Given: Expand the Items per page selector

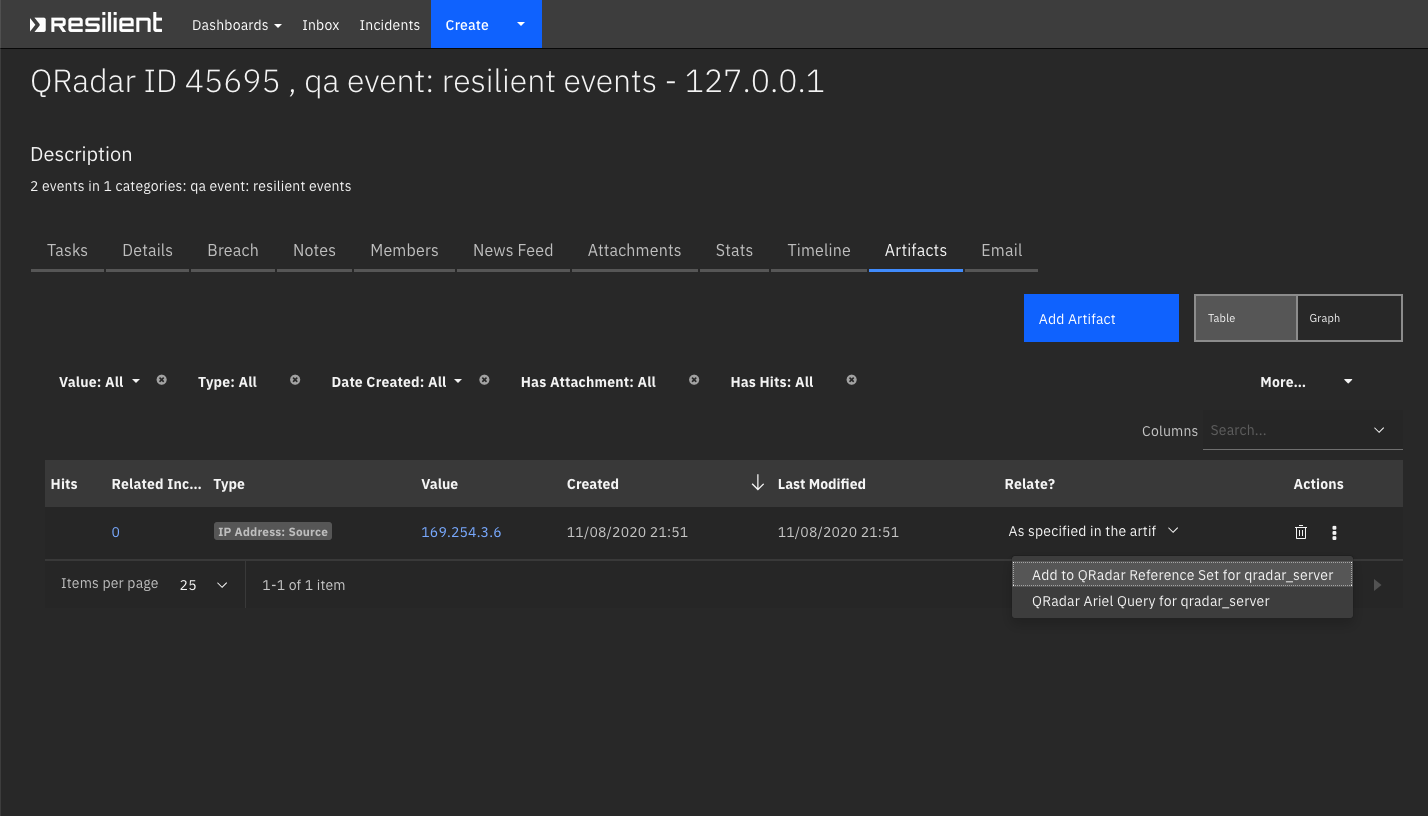Looking at the screenshot, I should point(200,585).
